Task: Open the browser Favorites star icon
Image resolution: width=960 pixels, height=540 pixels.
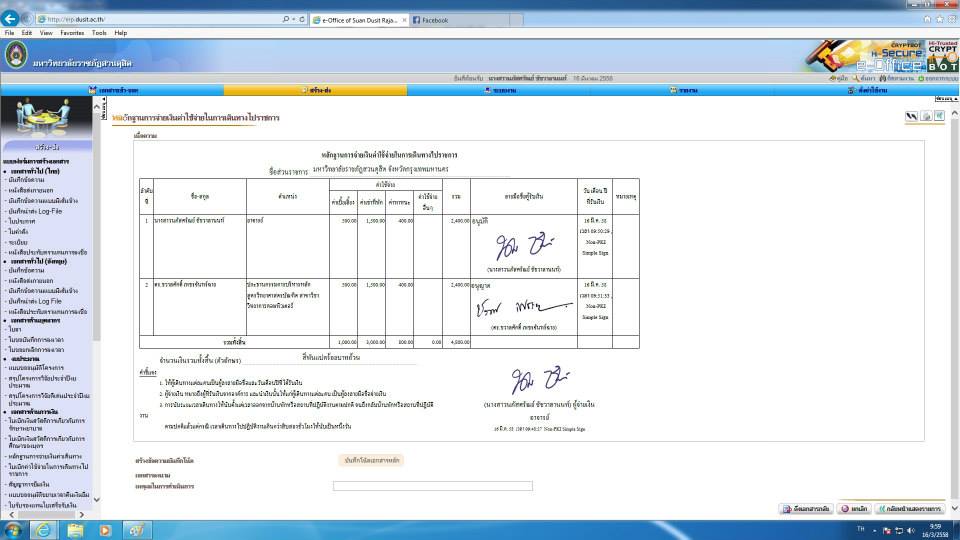Action: point(939,19)
